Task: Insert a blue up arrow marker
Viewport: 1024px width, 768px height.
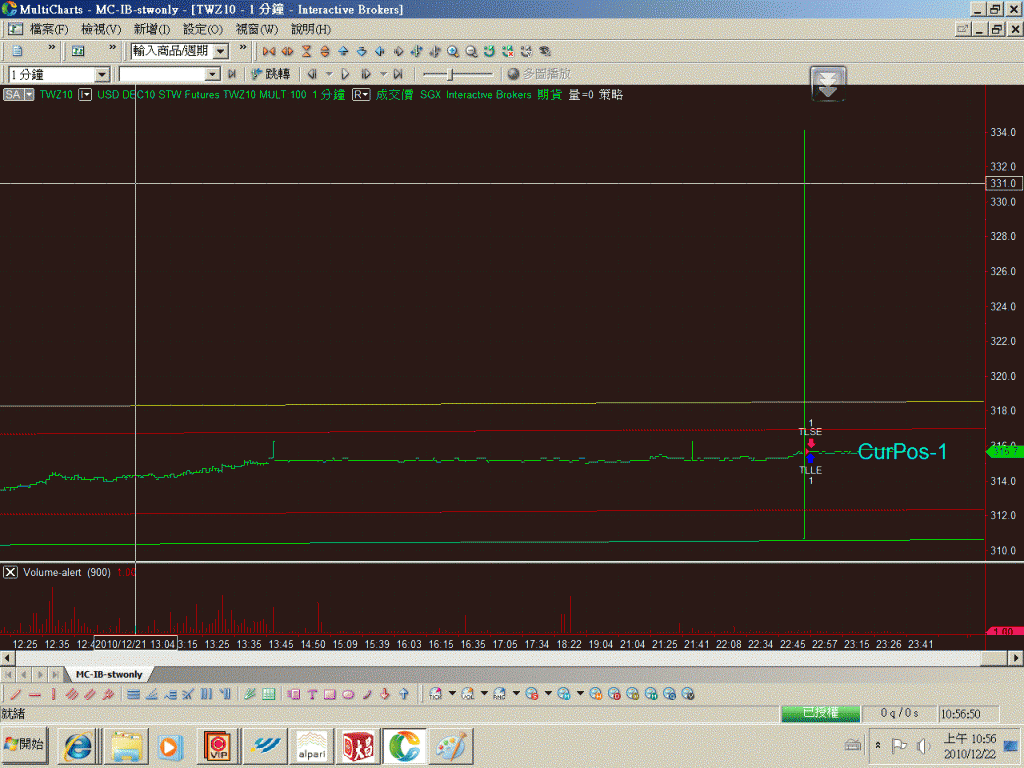Action: click(x=404, y=694)
